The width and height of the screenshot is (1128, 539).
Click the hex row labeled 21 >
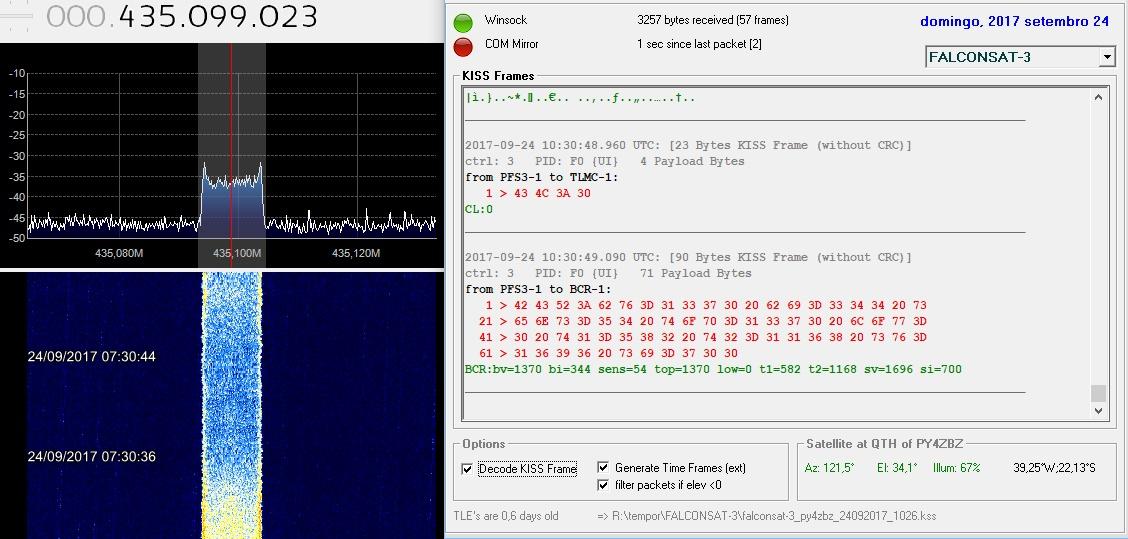click(x=702, y=321)
